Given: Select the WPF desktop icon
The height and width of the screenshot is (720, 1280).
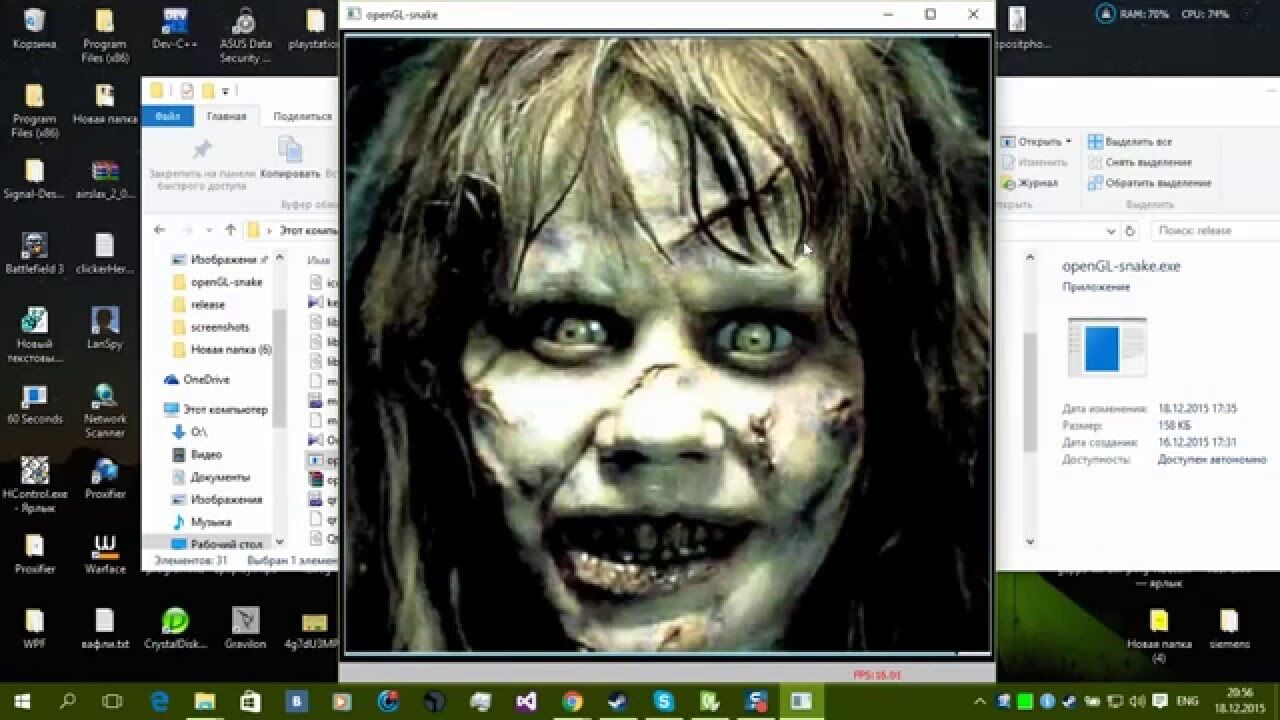Looking at the screenshot, I should (34, 628).
